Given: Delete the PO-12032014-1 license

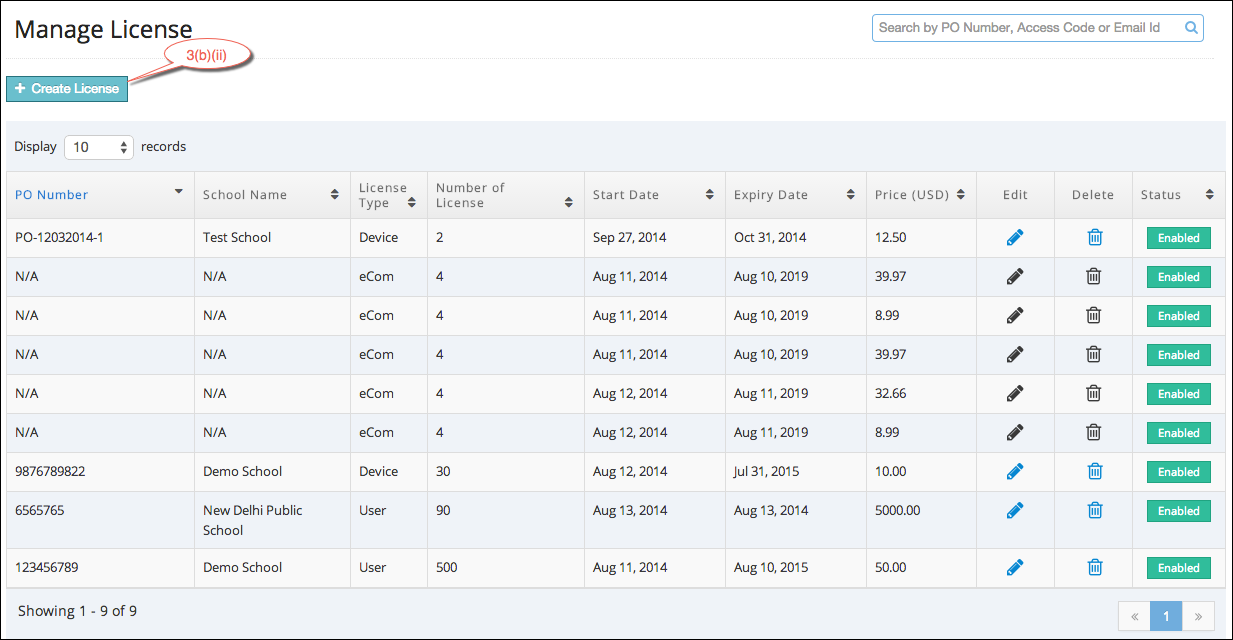Looking at the screenshot, I should pyautogui.click(x=1095, y=238).
